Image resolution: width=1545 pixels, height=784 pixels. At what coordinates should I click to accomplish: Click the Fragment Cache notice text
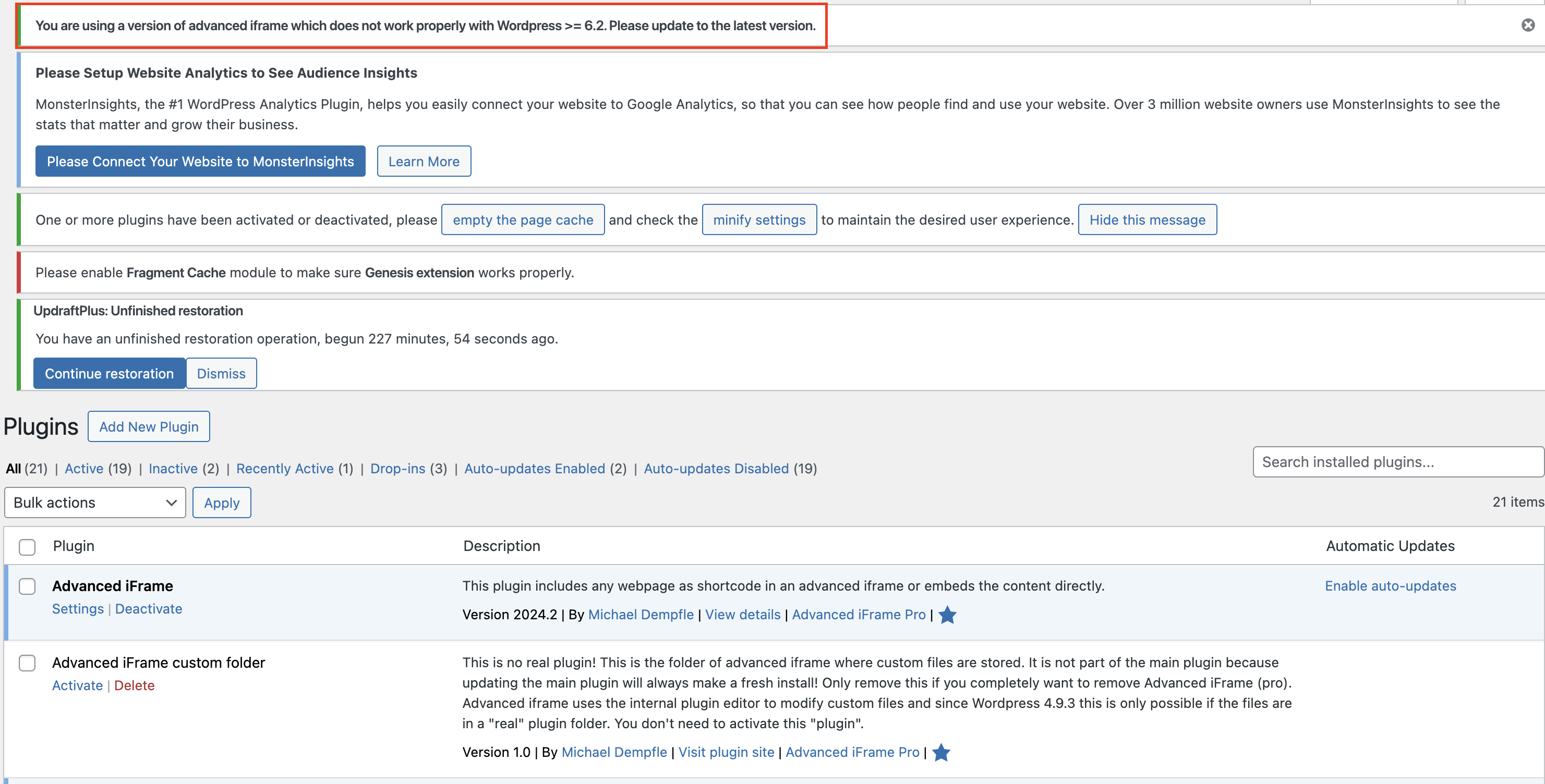click(305, 273)
